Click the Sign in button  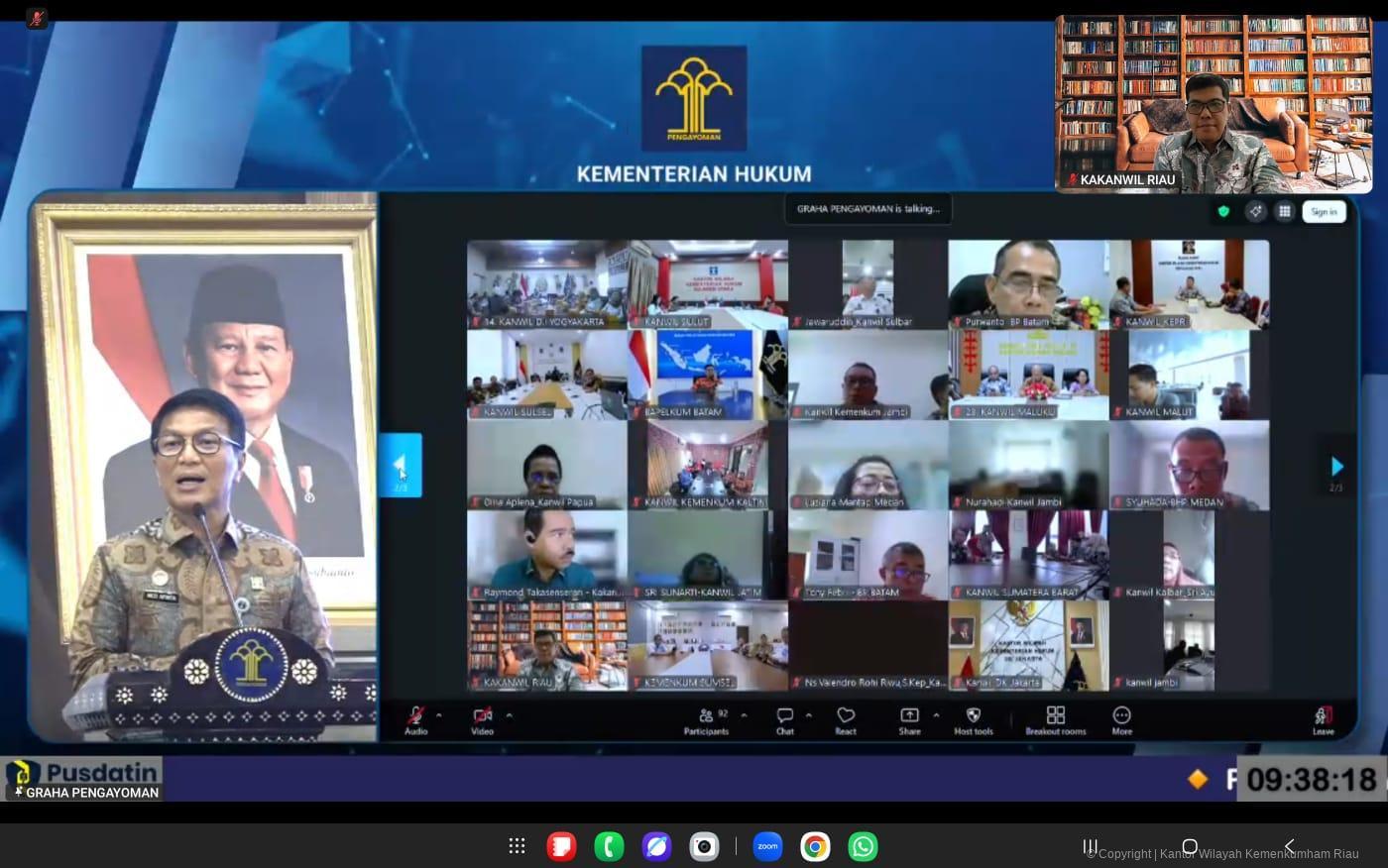pos(1324,211)
